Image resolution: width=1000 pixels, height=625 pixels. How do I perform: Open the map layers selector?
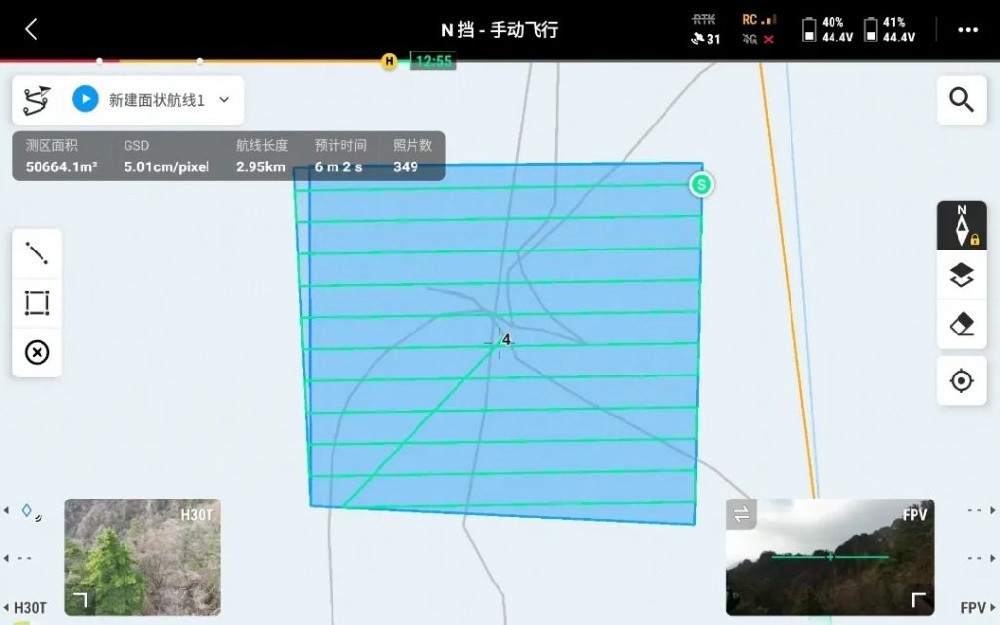click(961, 276)
